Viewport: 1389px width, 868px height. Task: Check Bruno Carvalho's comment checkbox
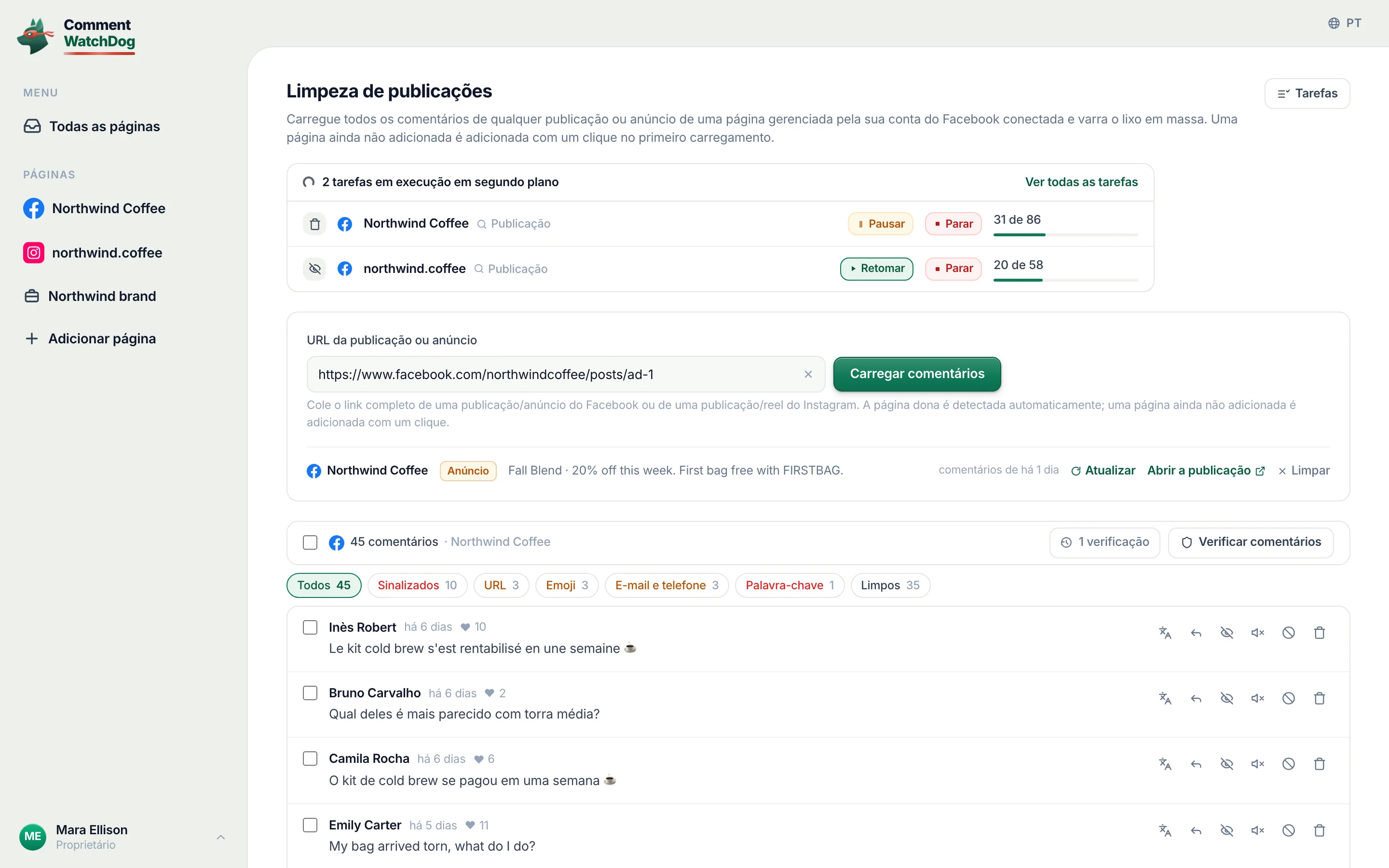point(310,693)
